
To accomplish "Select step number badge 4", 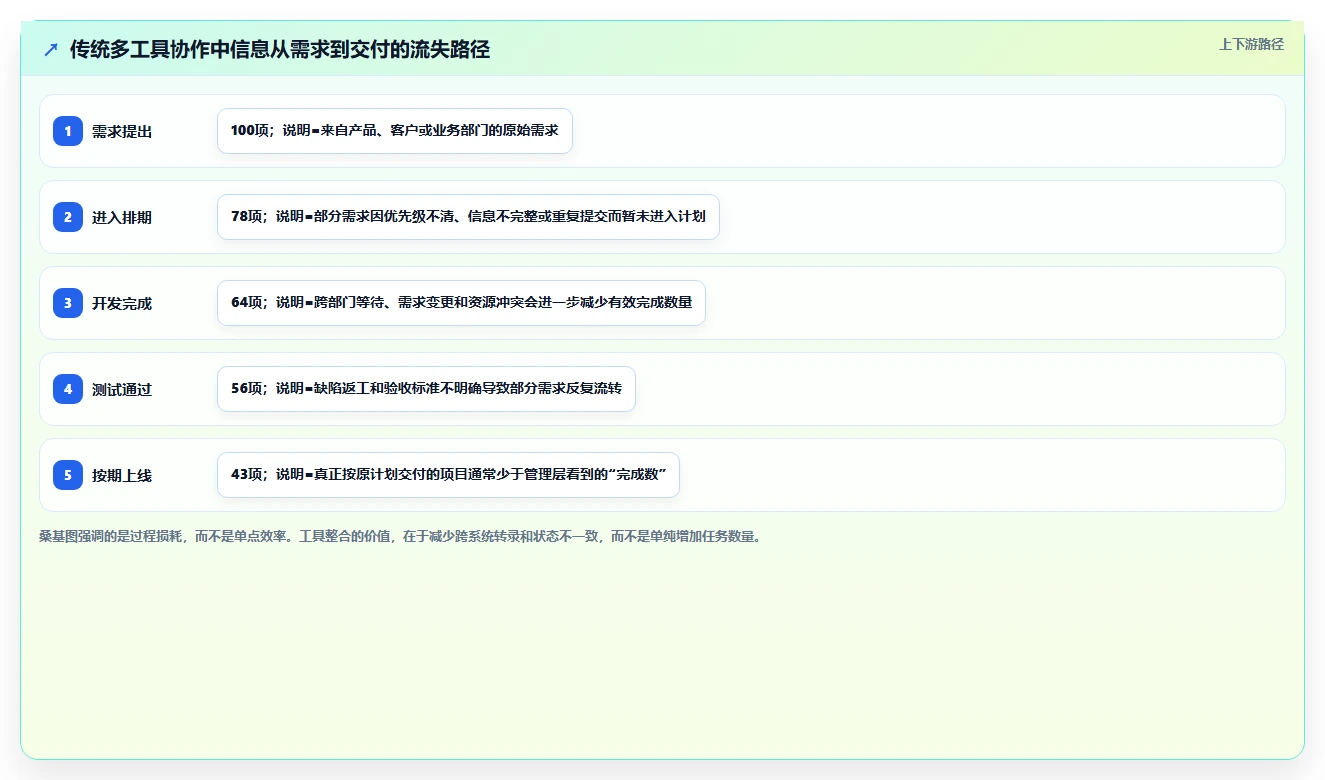I will tap(68, 389).
